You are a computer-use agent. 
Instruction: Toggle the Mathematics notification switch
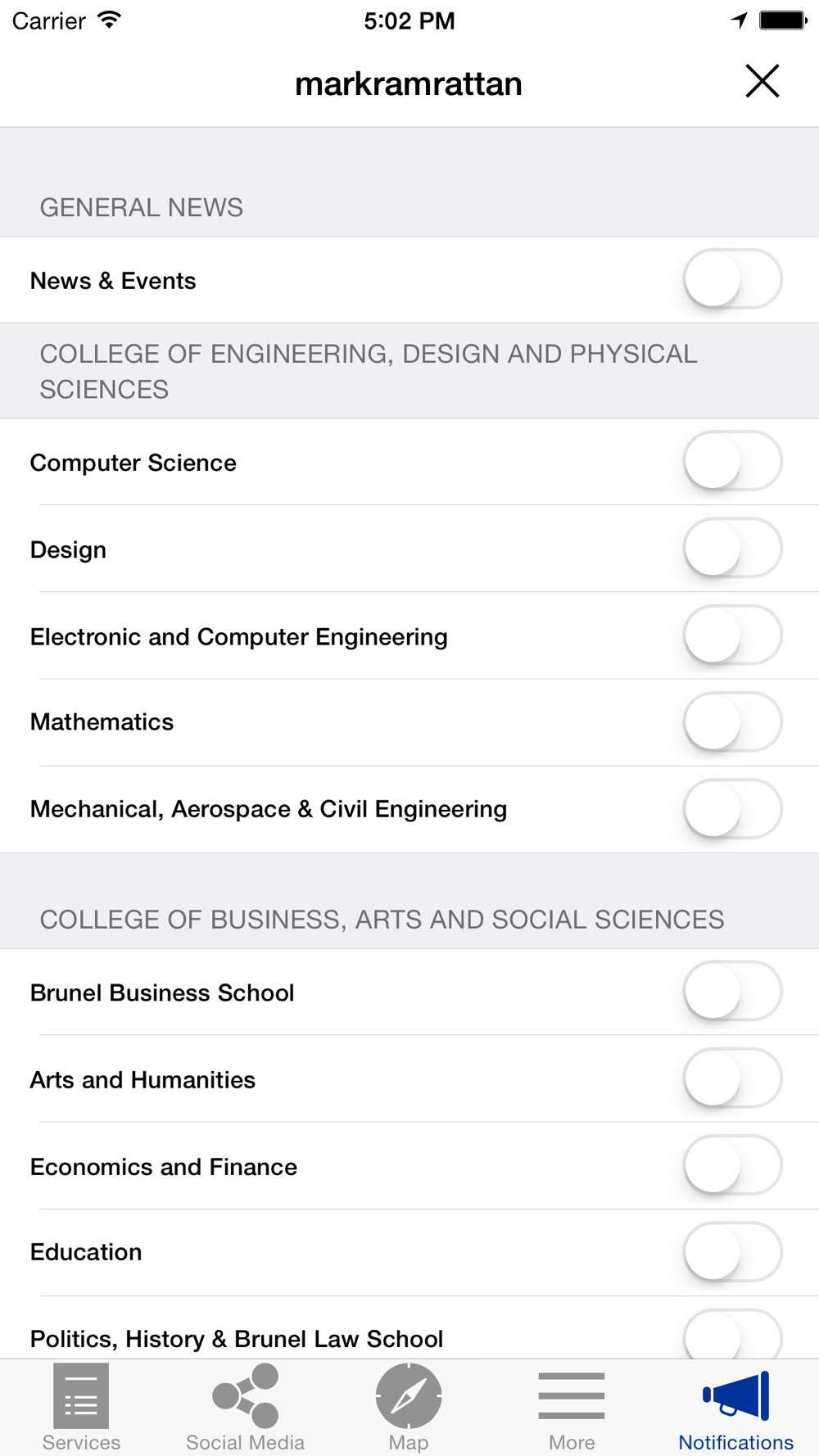click(x=732, y=722)
